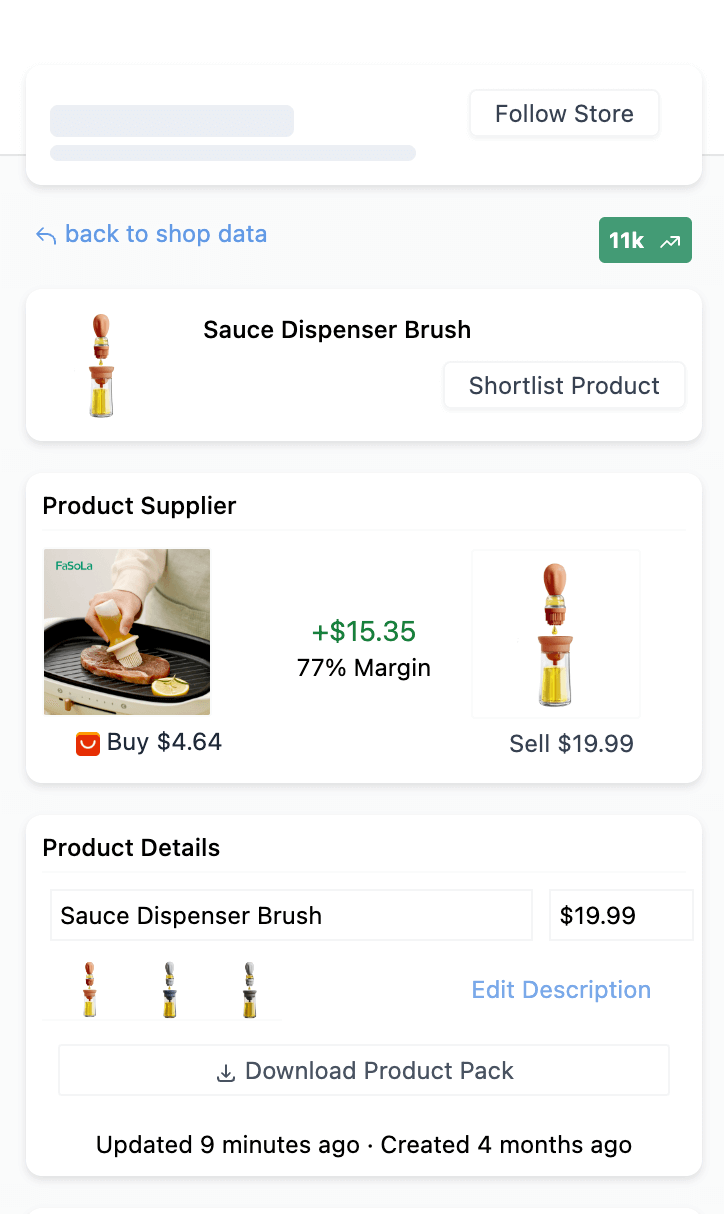This screenshot has height=1214, width=724.
Task: Select the first orange brush variant thumbnail
Action: [90, 990]
